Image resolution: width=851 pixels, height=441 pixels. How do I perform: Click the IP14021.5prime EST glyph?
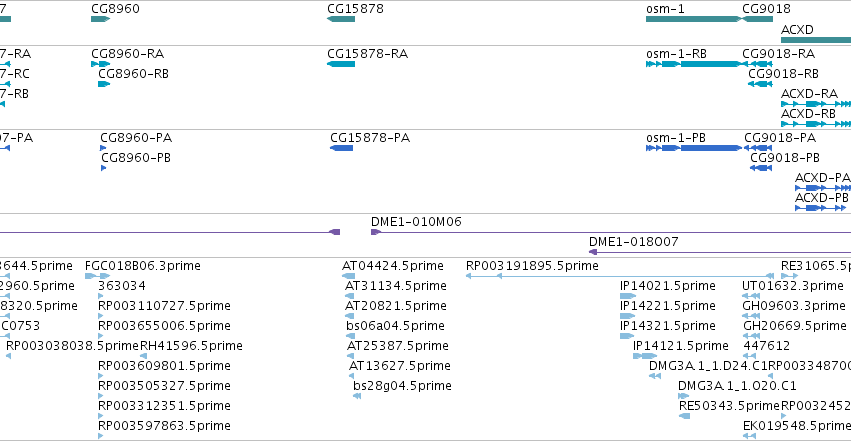pos(627,296)
